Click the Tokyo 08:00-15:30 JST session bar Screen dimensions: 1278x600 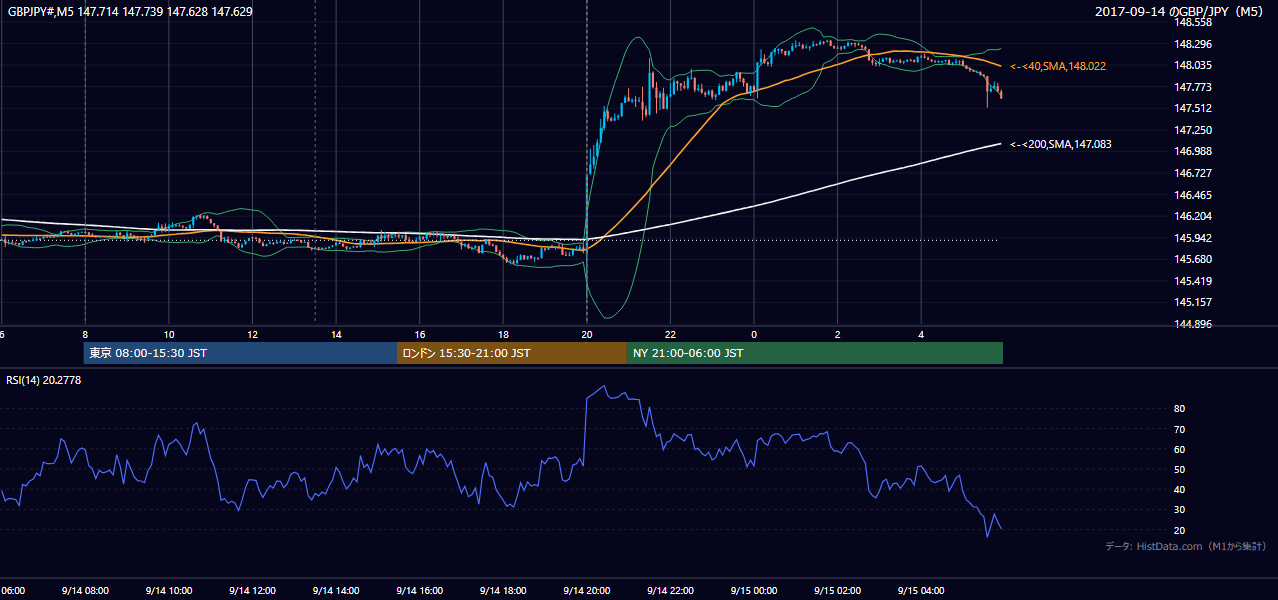coord(241,353)
